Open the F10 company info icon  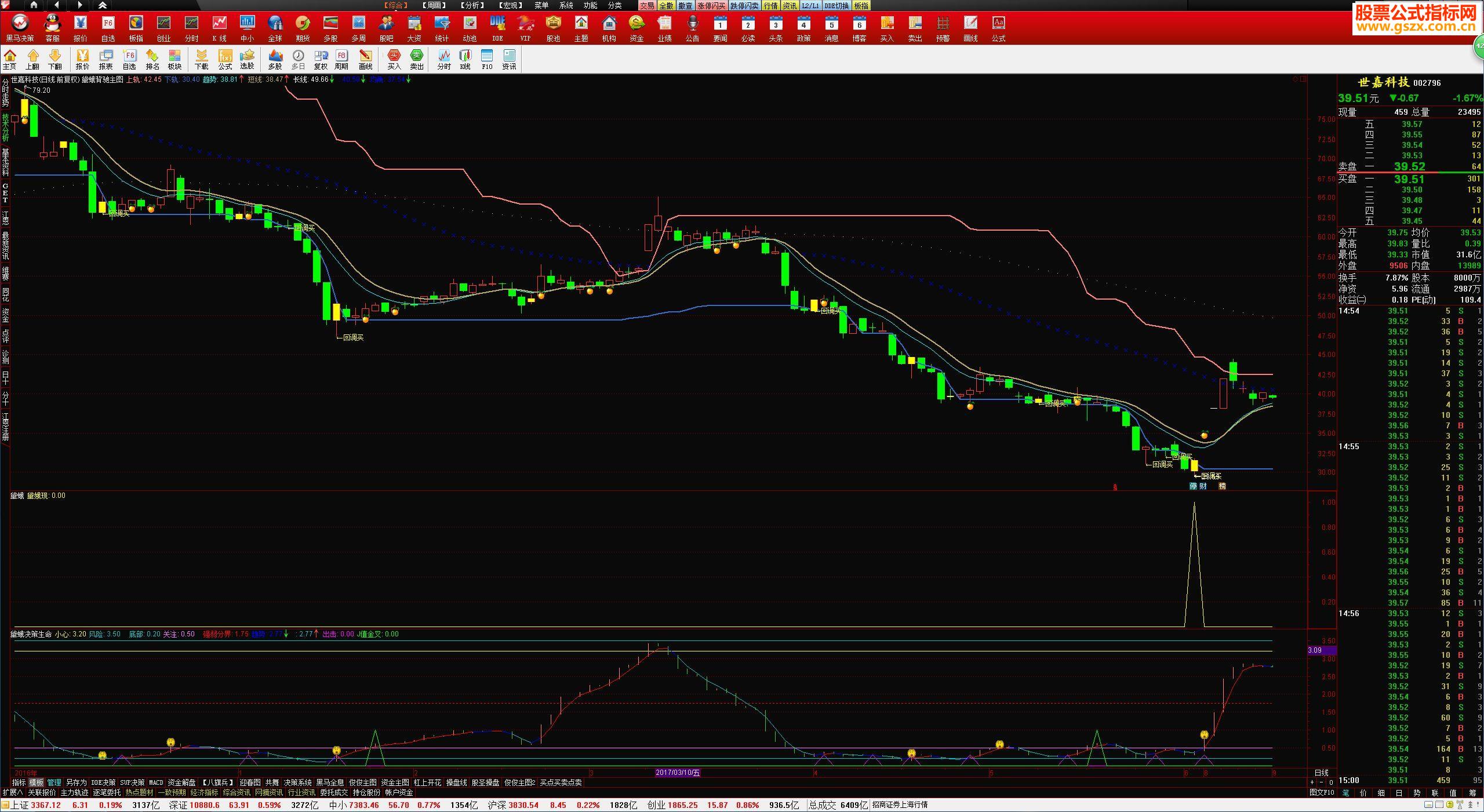pos(487,59)
